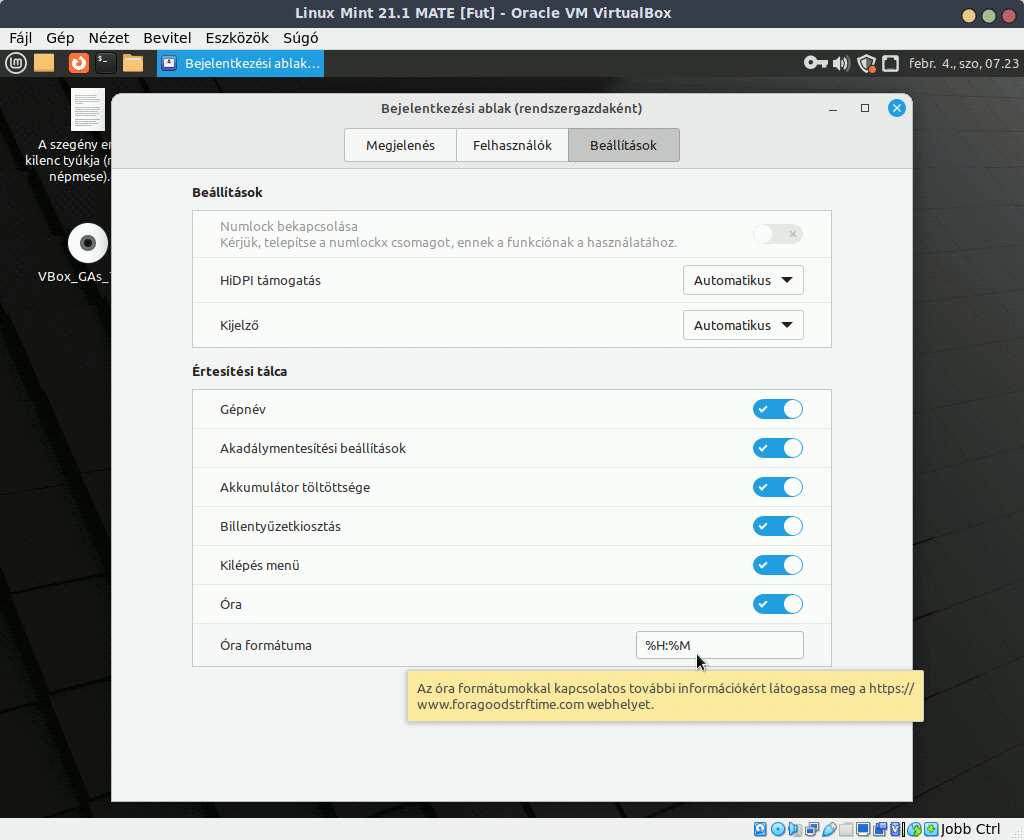The height and width of the screenshot is (840, 1024).
Task: Minimize the Bejelentkezési ablak window
Action: coord(833,108)
